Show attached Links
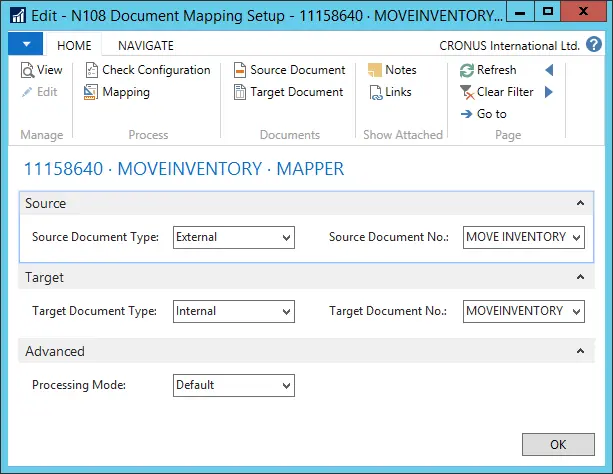This screenshot has height=474, width=613. tap(390, 92)
